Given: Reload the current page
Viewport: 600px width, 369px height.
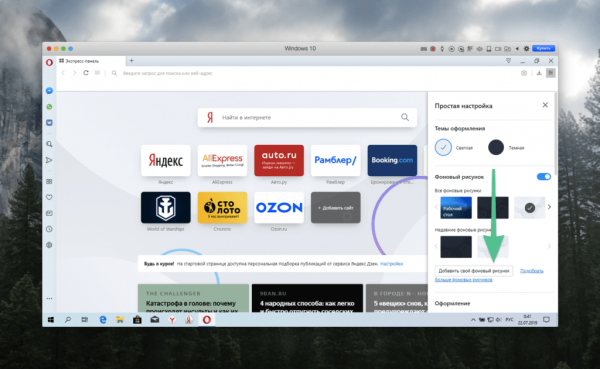Looking at the screenshot, I should click(86, 73).
